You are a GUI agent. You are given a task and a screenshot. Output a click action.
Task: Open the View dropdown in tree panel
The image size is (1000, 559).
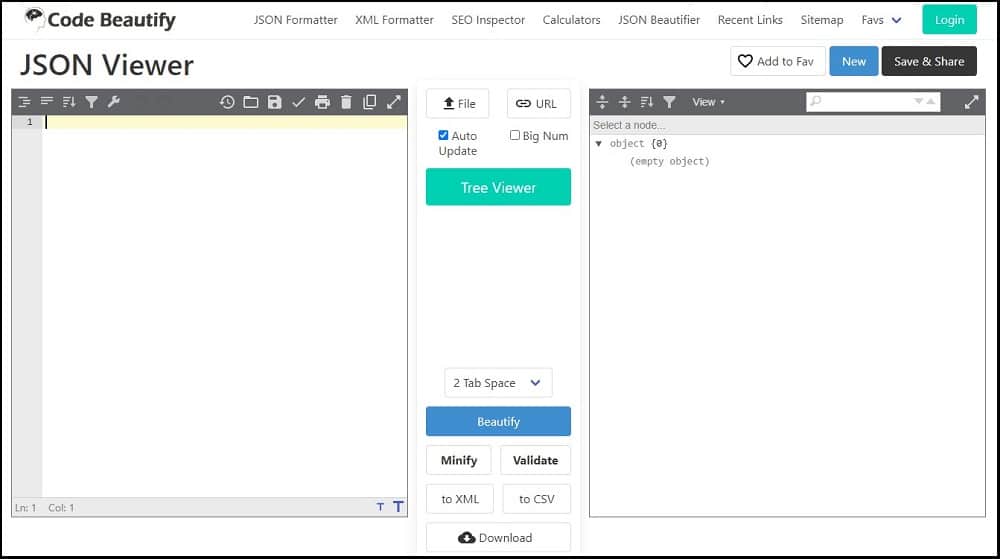(708, 102)
